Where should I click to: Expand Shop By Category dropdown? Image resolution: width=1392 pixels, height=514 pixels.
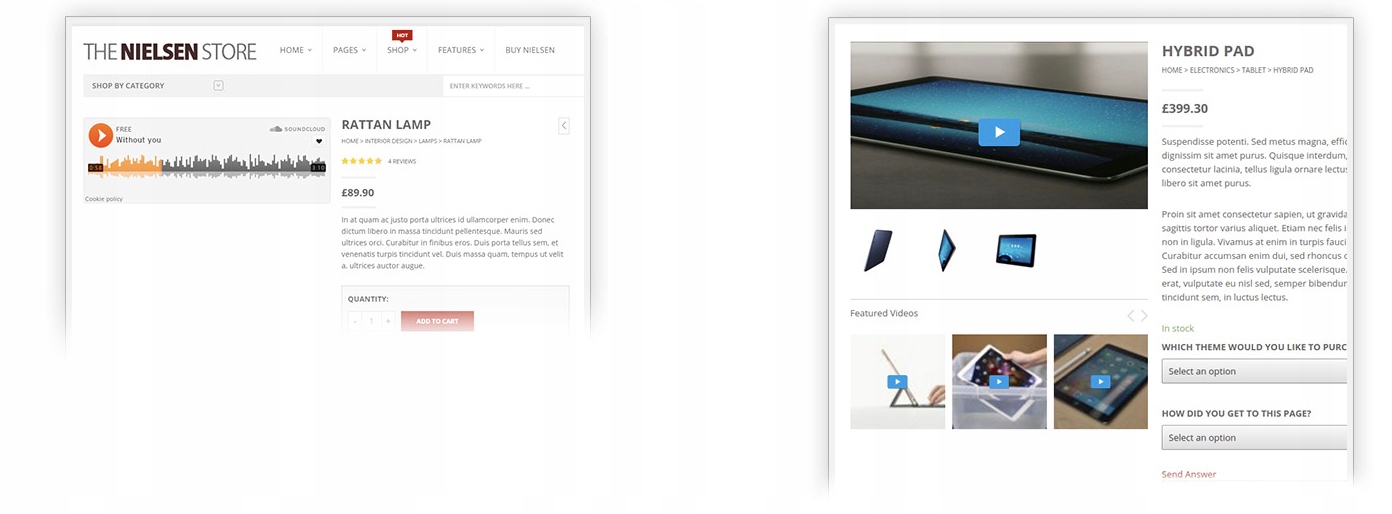(218, 86)
